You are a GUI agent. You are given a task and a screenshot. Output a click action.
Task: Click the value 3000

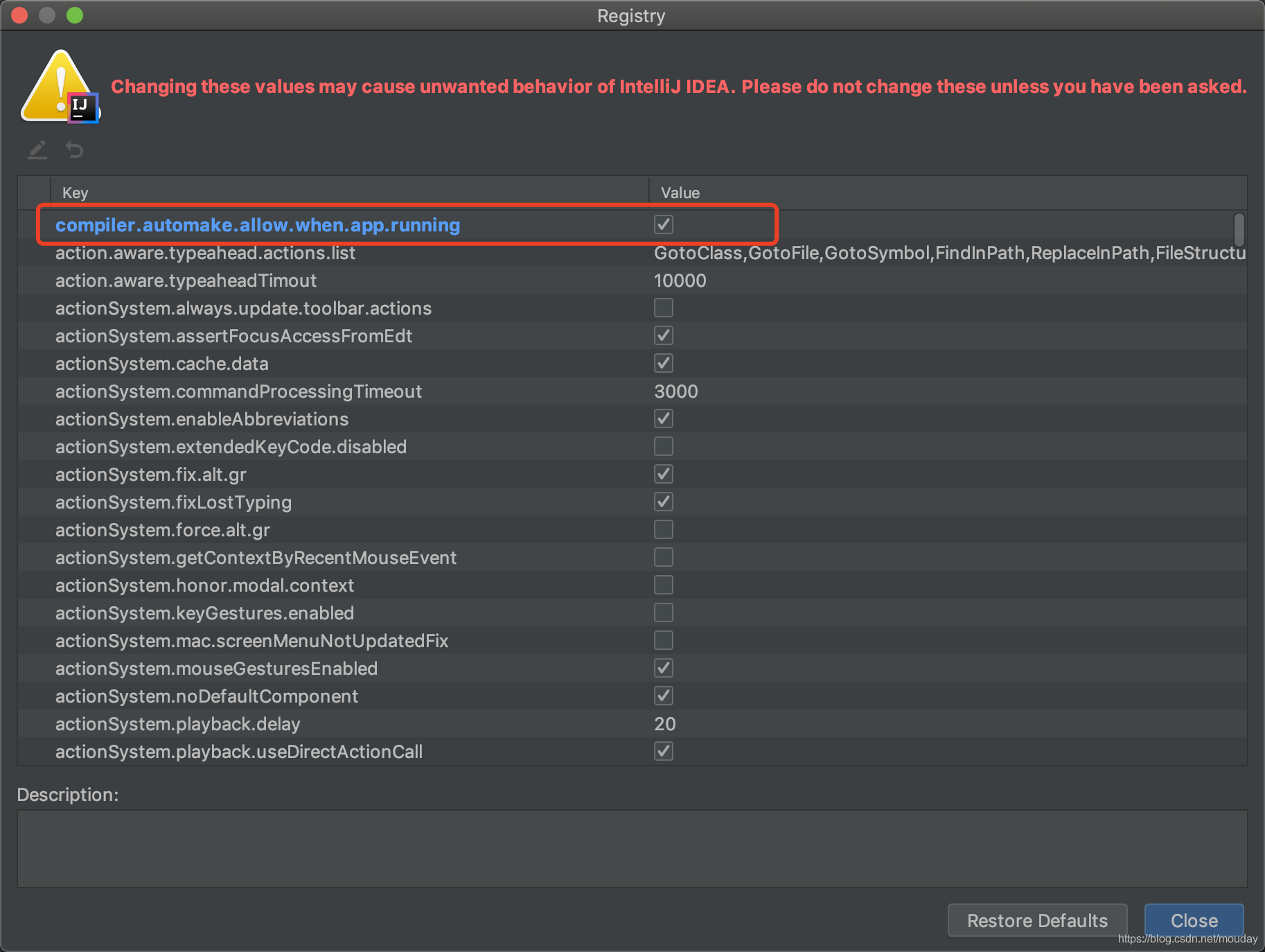675,391
